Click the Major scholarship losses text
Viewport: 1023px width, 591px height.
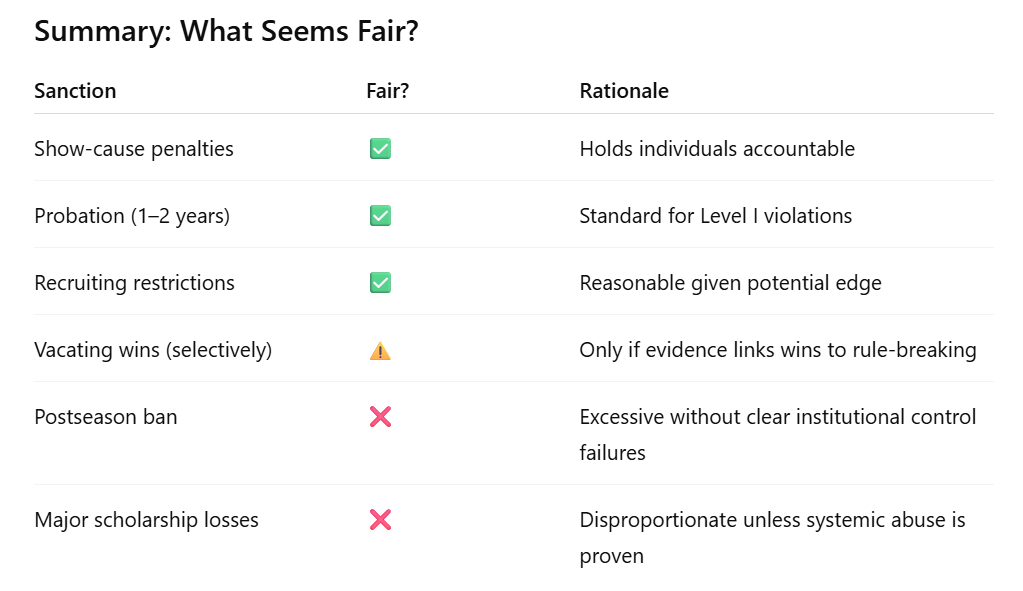[146, 520]
